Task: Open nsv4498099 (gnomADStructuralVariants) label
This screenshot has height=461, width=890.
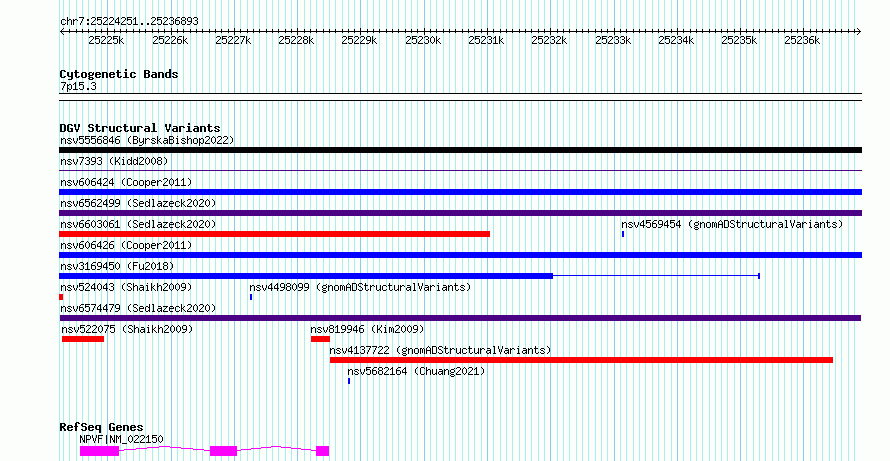Action: tap(360, 287)
